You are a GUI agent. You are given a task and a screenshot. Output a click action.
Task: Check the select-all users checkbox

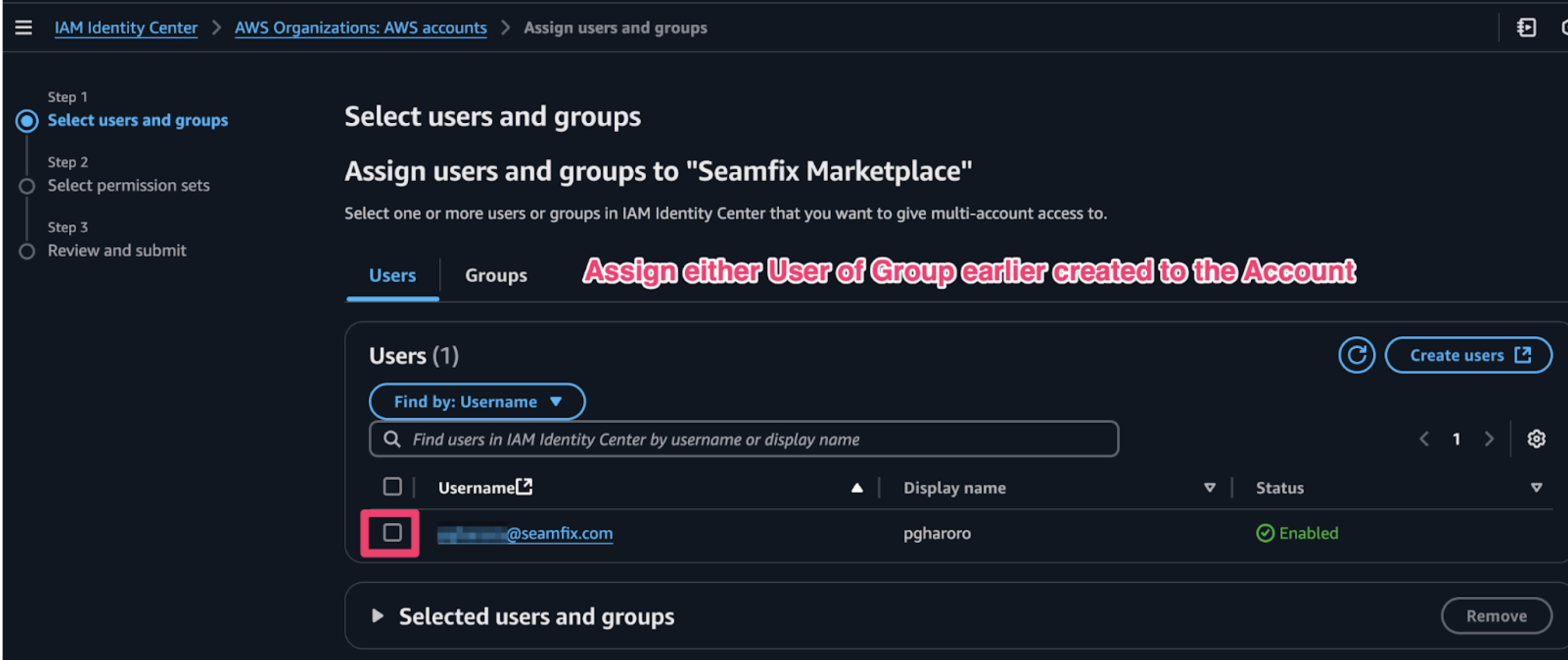click(392, 486)
